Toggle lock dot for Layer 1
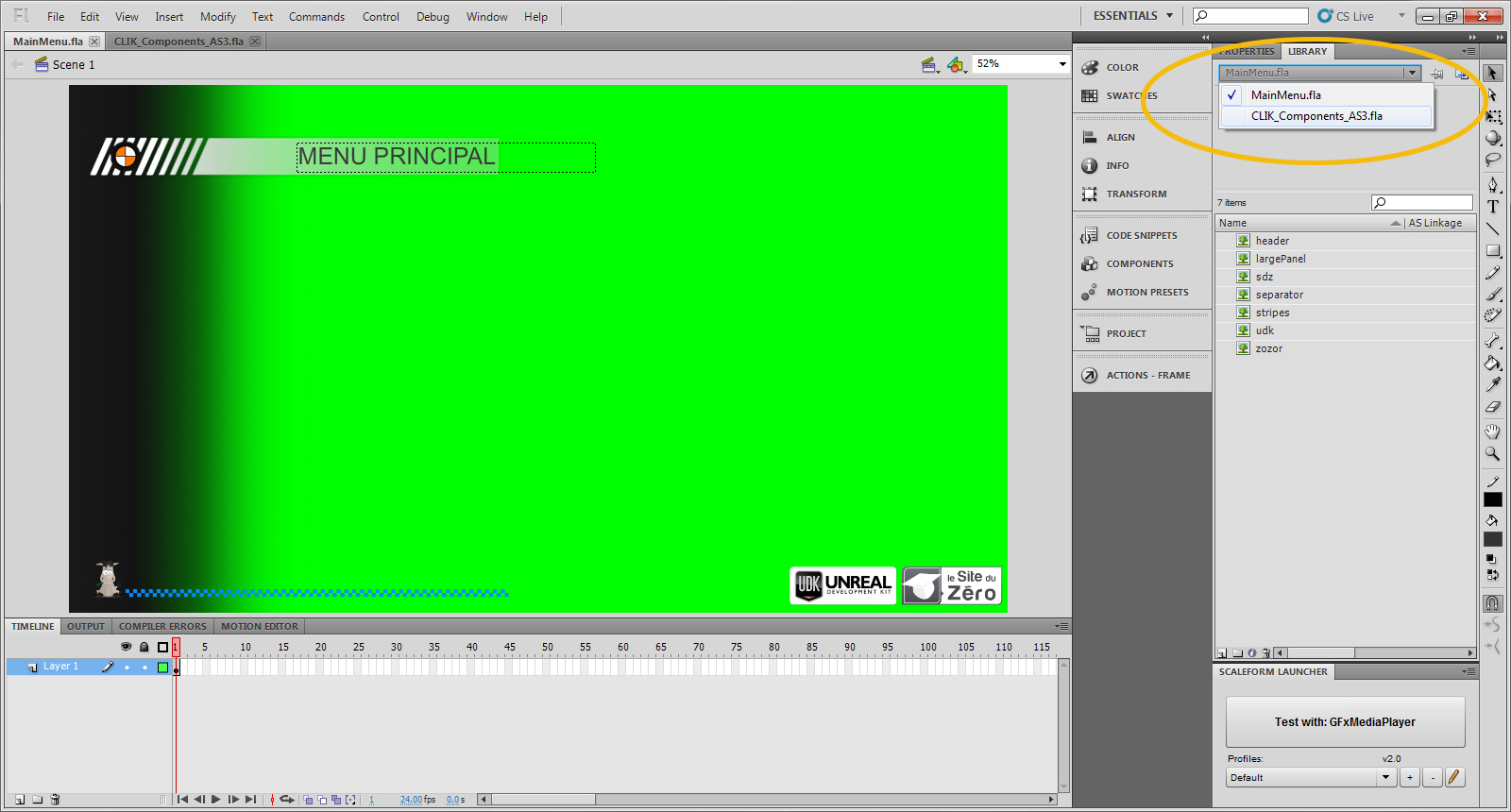 coord(144,668)
